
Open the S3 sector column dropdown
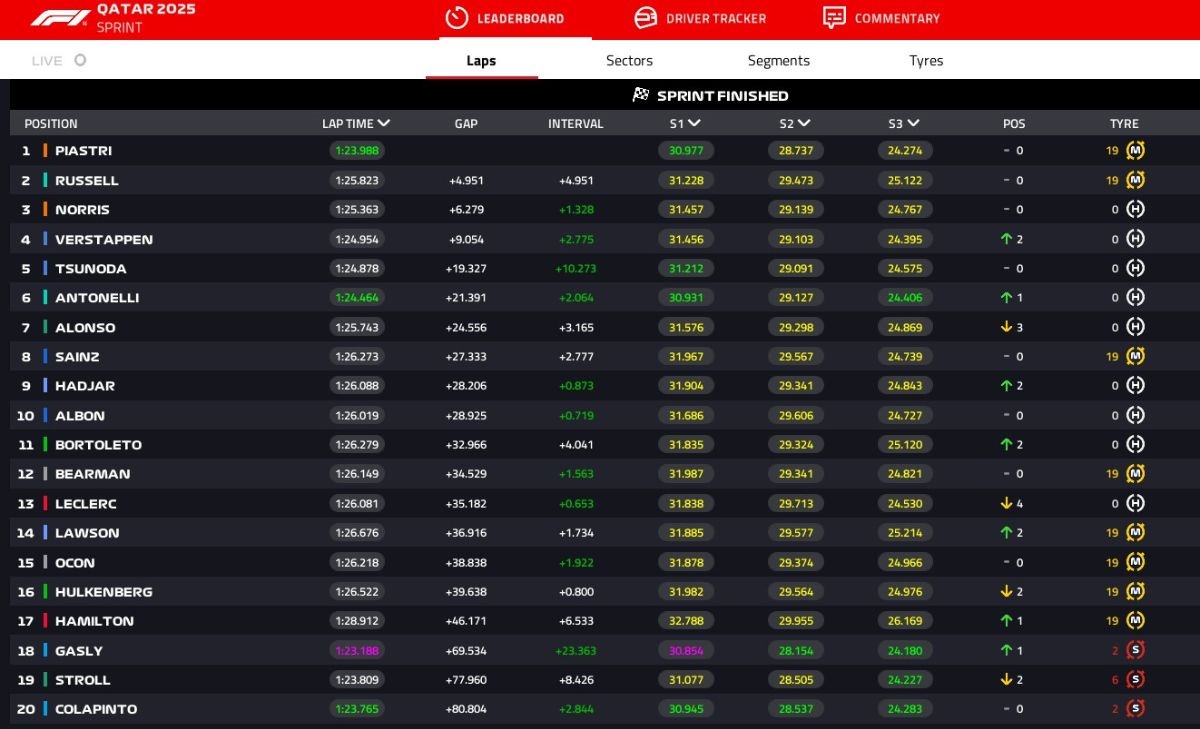[913, 124]
